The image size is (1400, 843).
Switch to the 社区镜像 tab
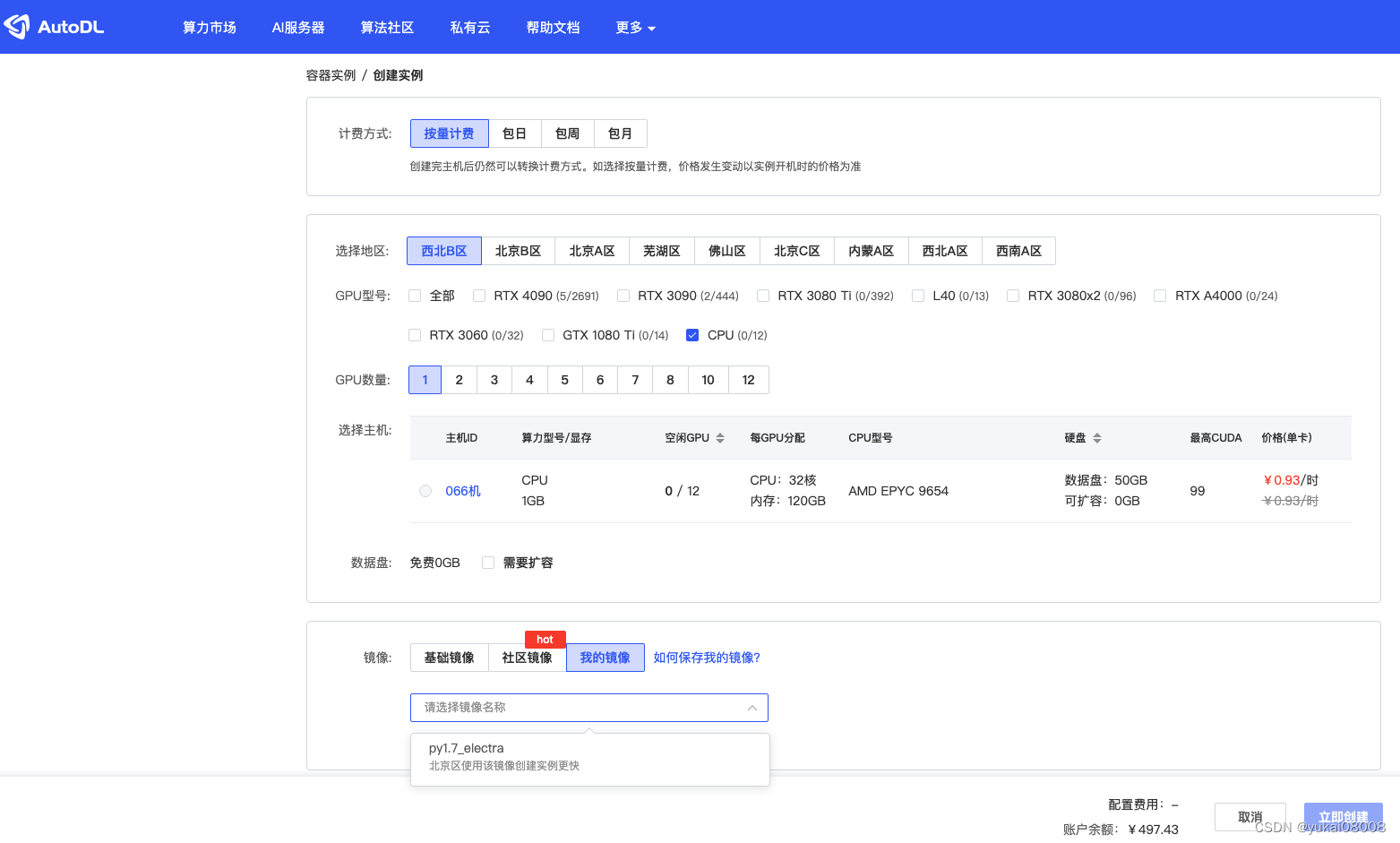pyautogui.click(x=528, y=658)
